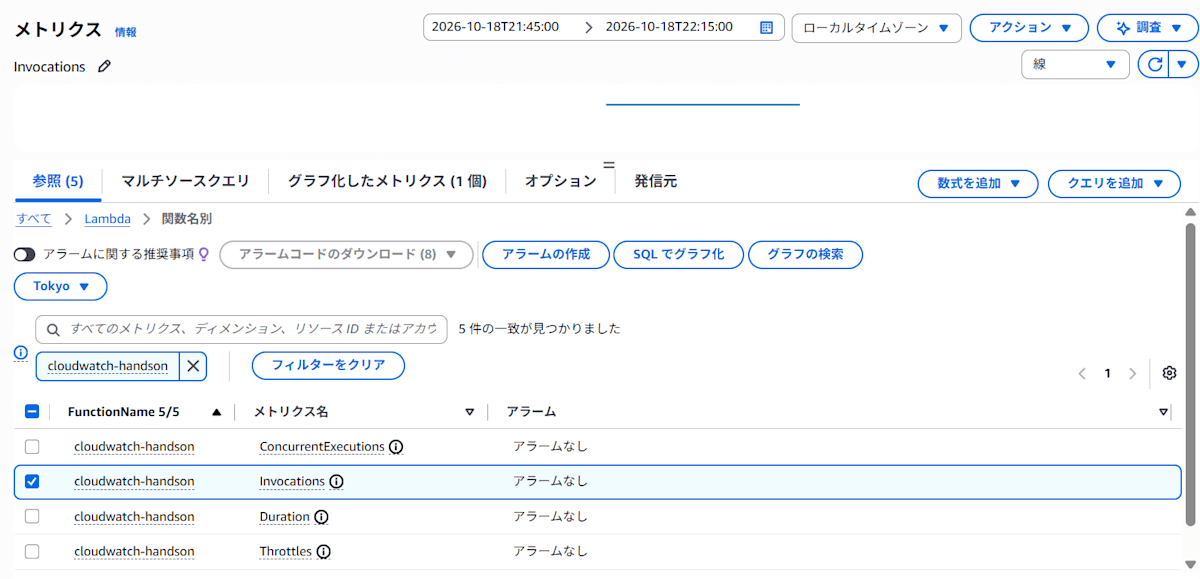The width and height of the screenshot is (1200, 579).
Task: Click cloudwatch-handson in ConcurrentExecutions row
Action: [134, 447]
